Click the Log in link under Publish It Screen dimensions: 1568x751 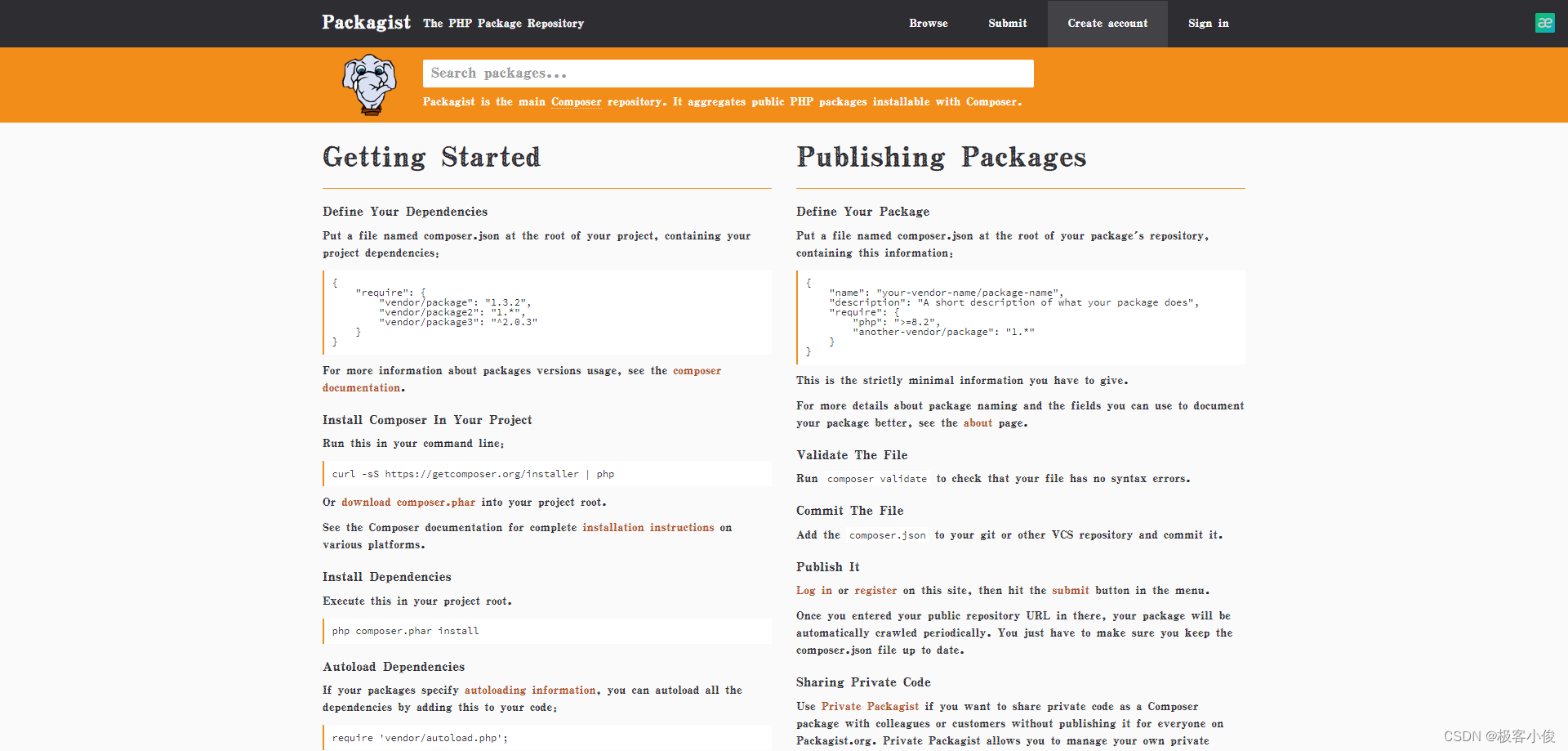point(814,591)
